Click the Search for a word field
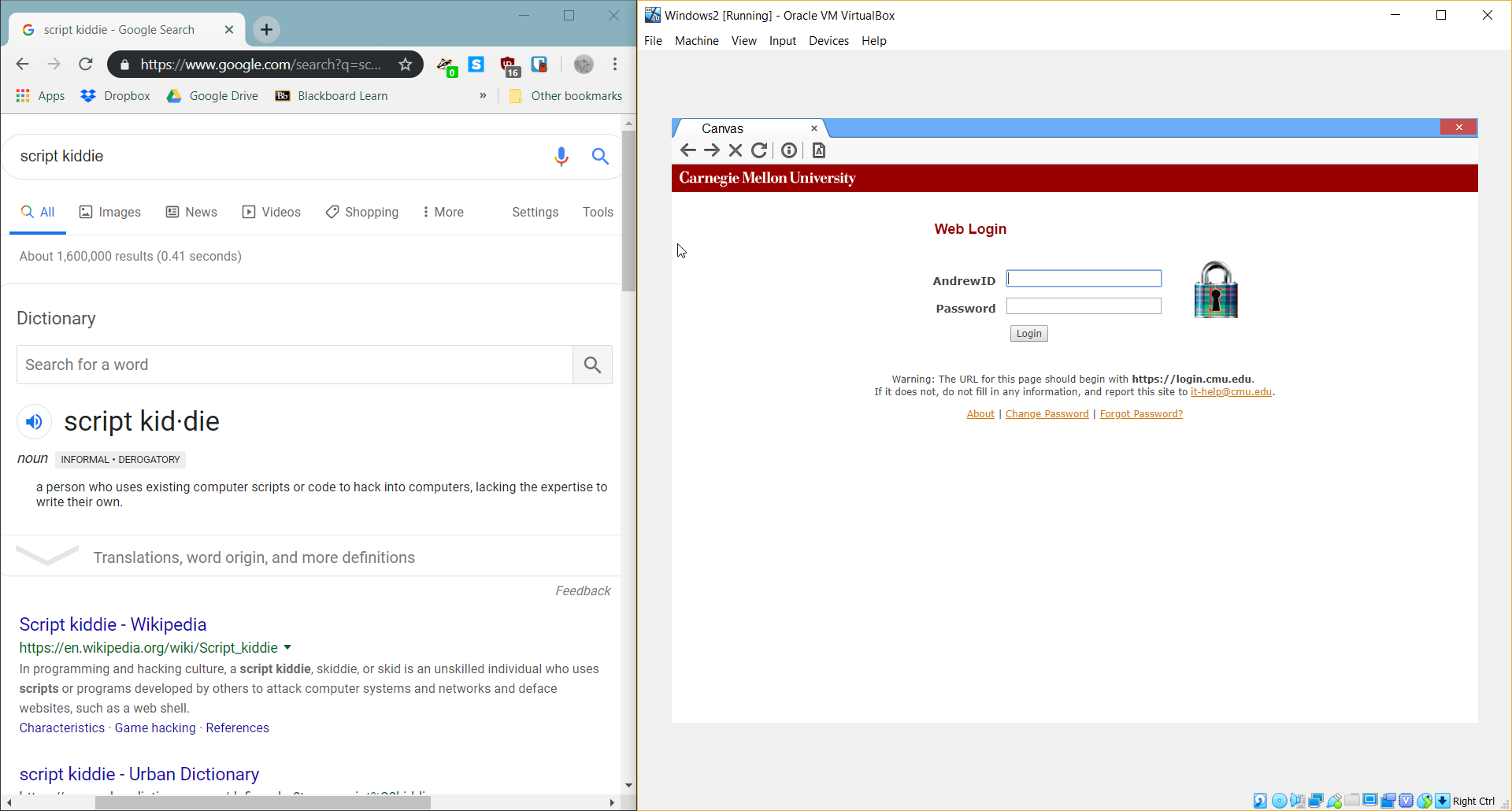 click(295, 365)
